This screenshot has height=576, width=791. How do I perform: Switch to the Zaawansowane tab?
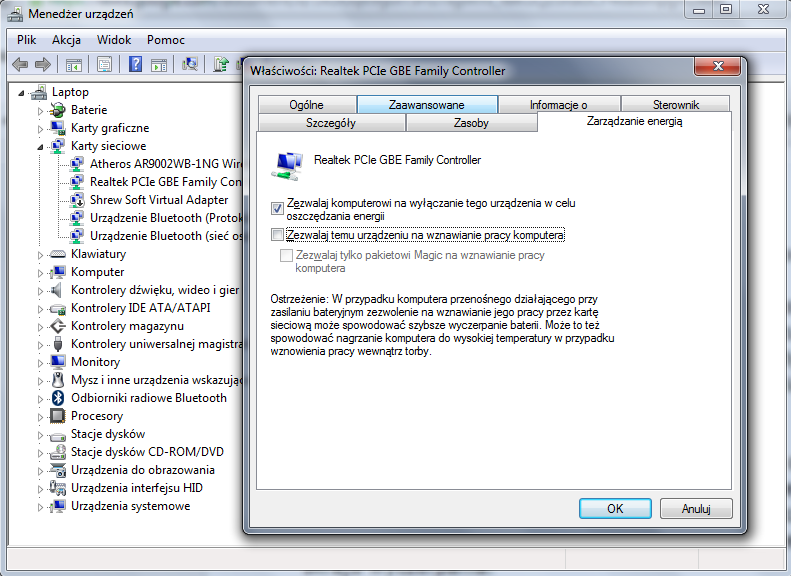427,104
